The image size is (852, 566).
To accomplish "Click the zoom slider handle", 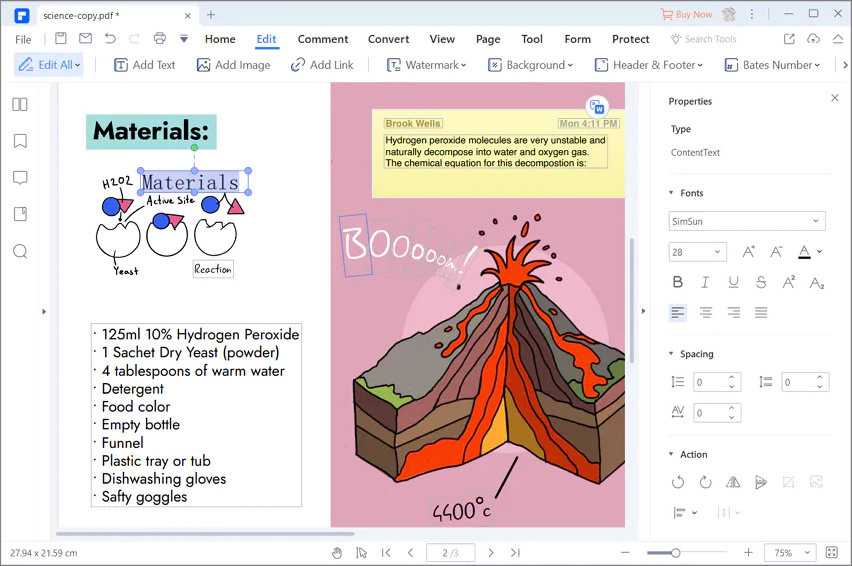I will click(x=675, y=553).
